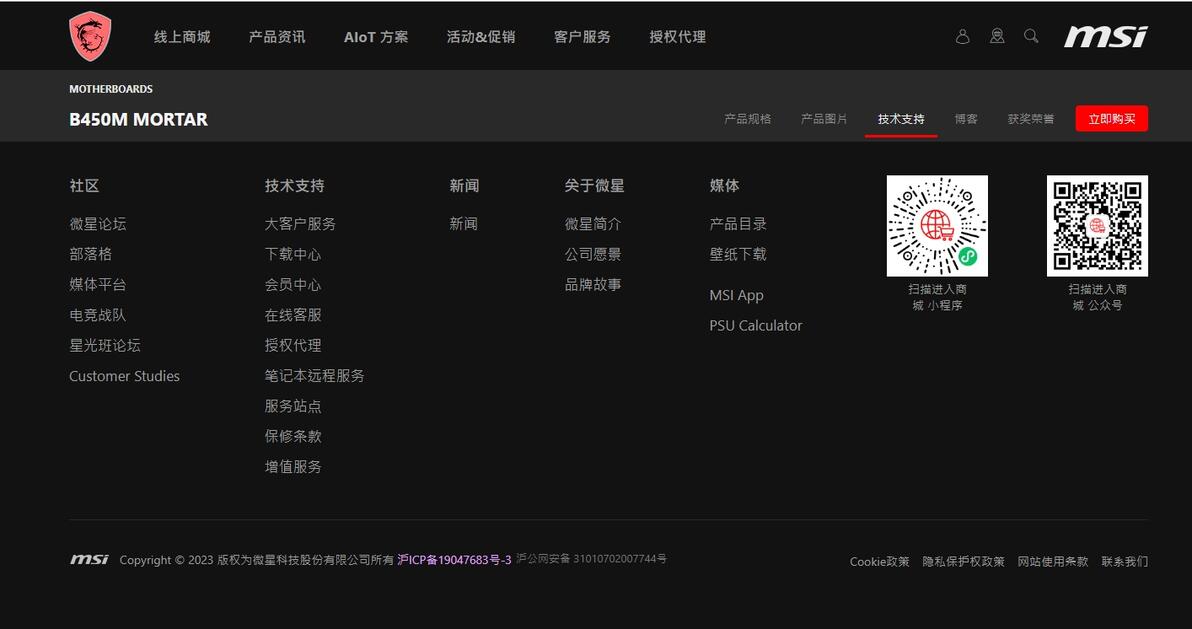Click the 社区 column heading
Screen dimensions: 1192x629
[84, 186]
